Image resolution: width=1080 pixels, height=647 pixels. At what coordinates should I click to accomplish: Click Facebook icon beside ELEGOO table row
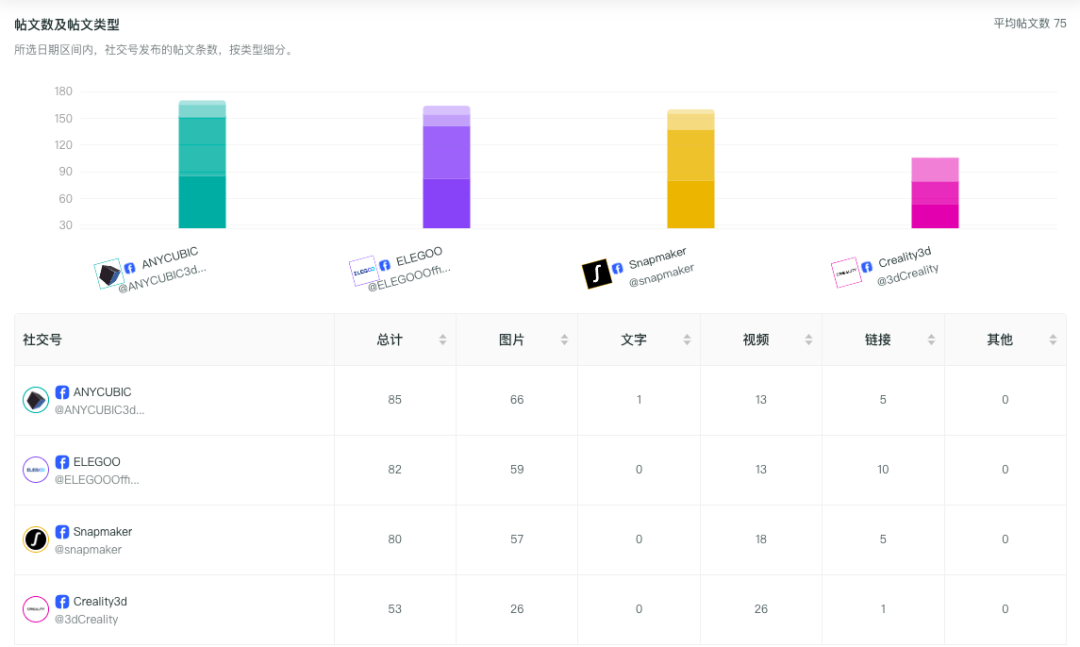(x=62, y=462)
